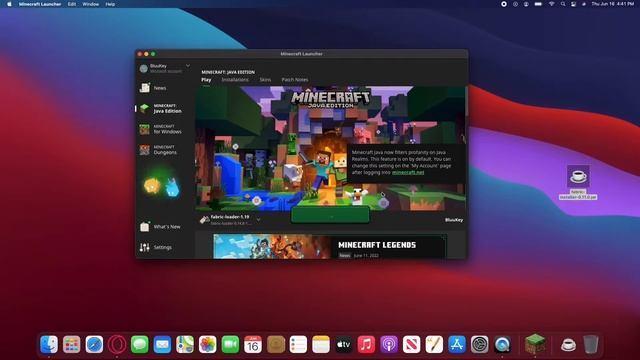The width and height of the screenshot is (640, 360).
Task: Open the Minecraft Legends news banner
Action: (x=330, y=247)
